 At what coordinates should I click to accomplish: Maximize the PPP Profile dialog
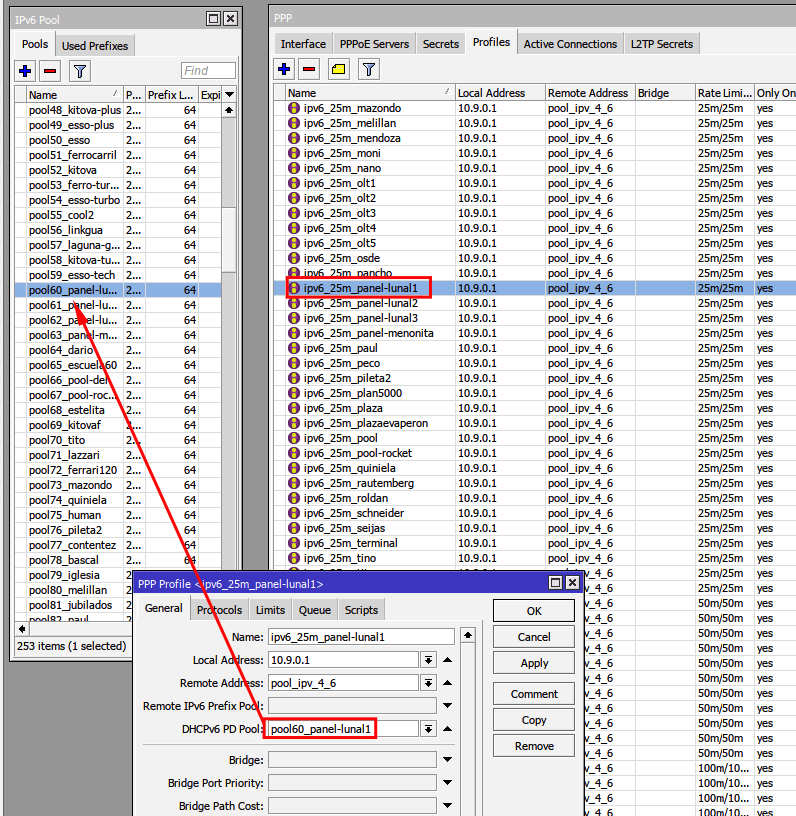click(x=556, y=582)
